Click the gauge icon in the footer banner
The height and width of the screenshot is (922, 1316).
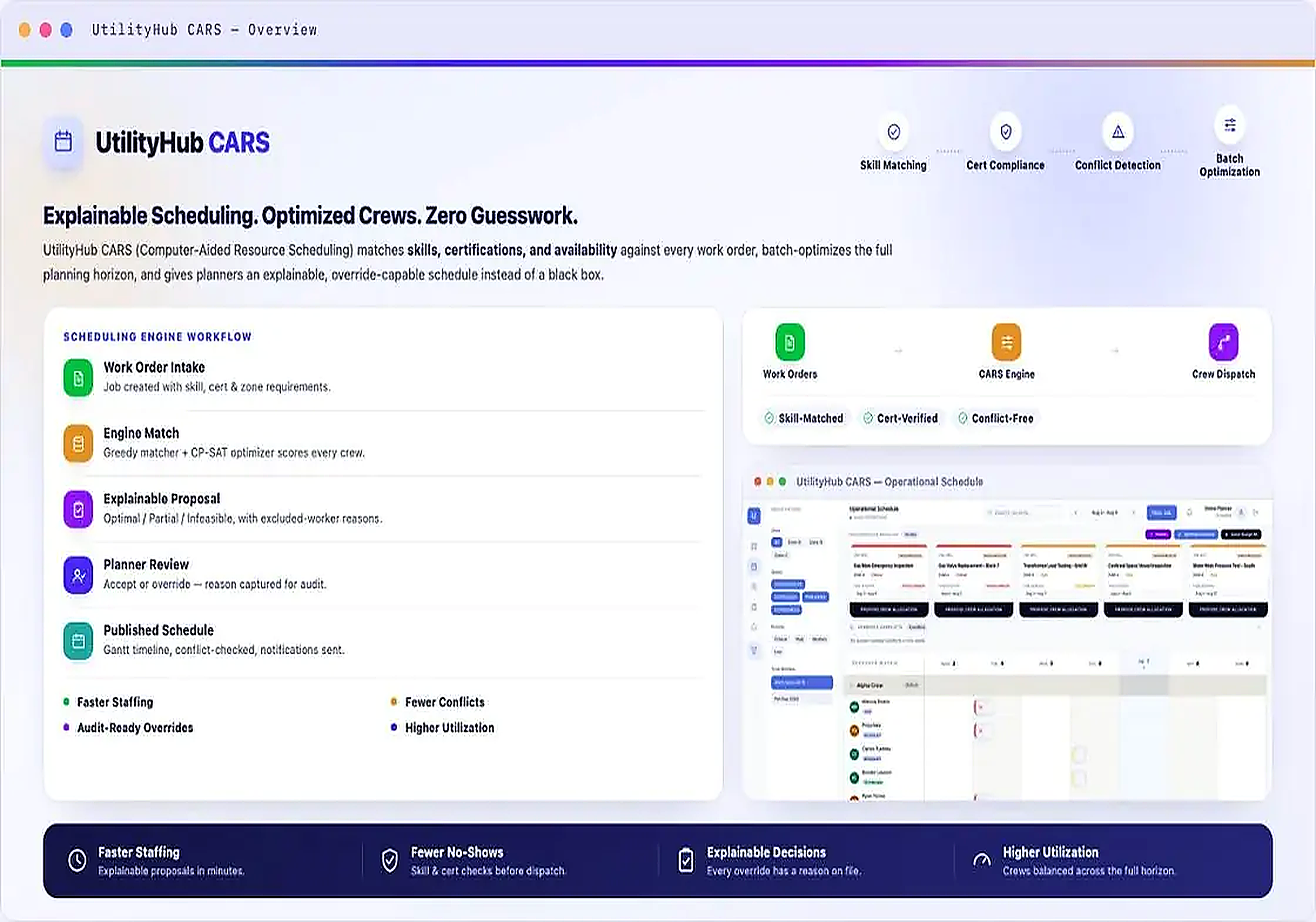click(x=982, y=860)
